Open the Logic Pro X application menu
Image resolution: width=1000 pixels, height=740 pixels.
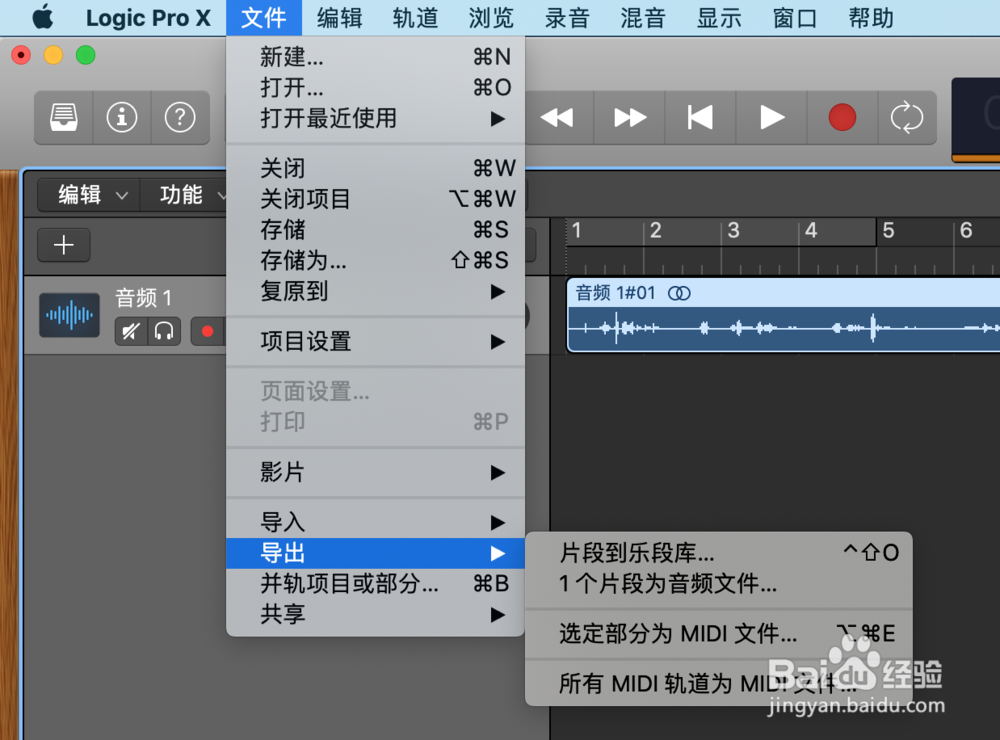point(148,18)
